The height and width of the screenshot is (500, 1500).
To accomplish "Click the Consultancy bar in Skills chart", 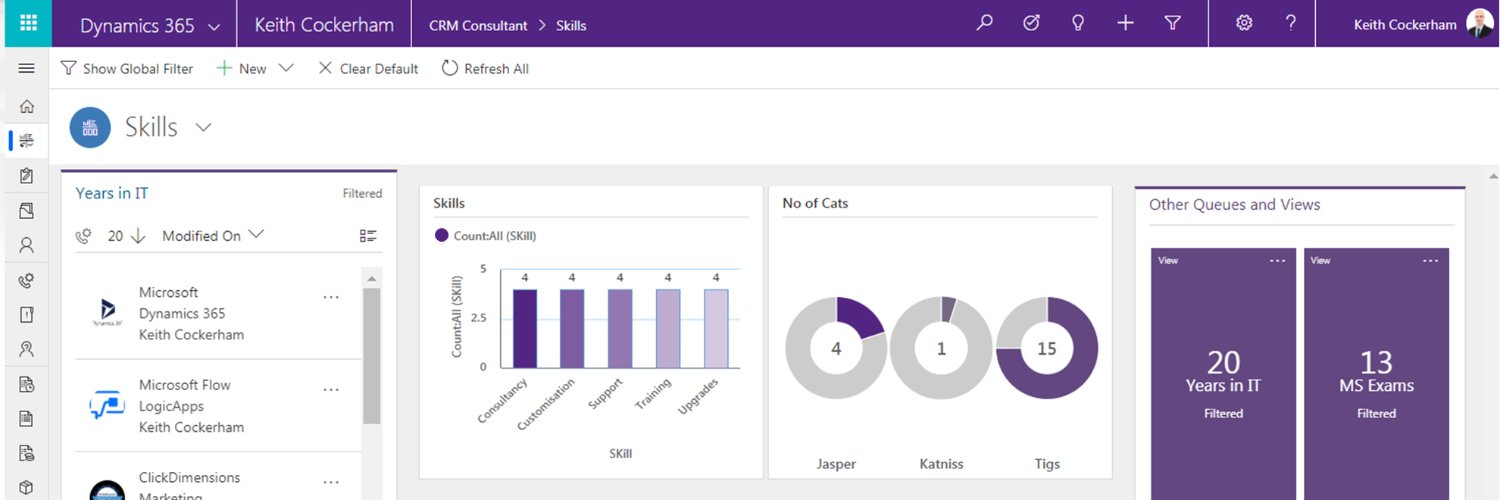I will point(524,328).
